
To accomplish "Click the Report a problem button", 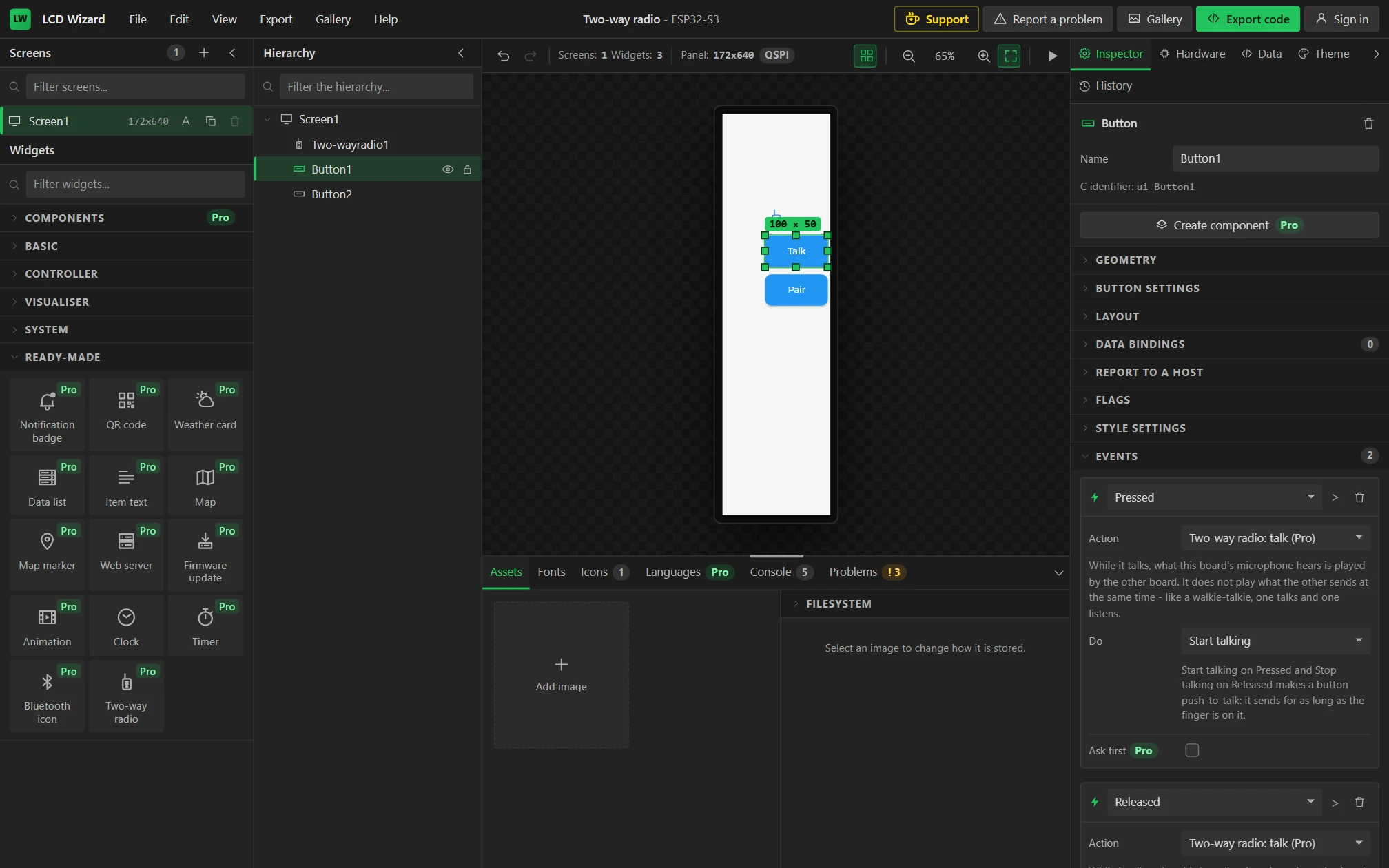I will [1047, 19].
